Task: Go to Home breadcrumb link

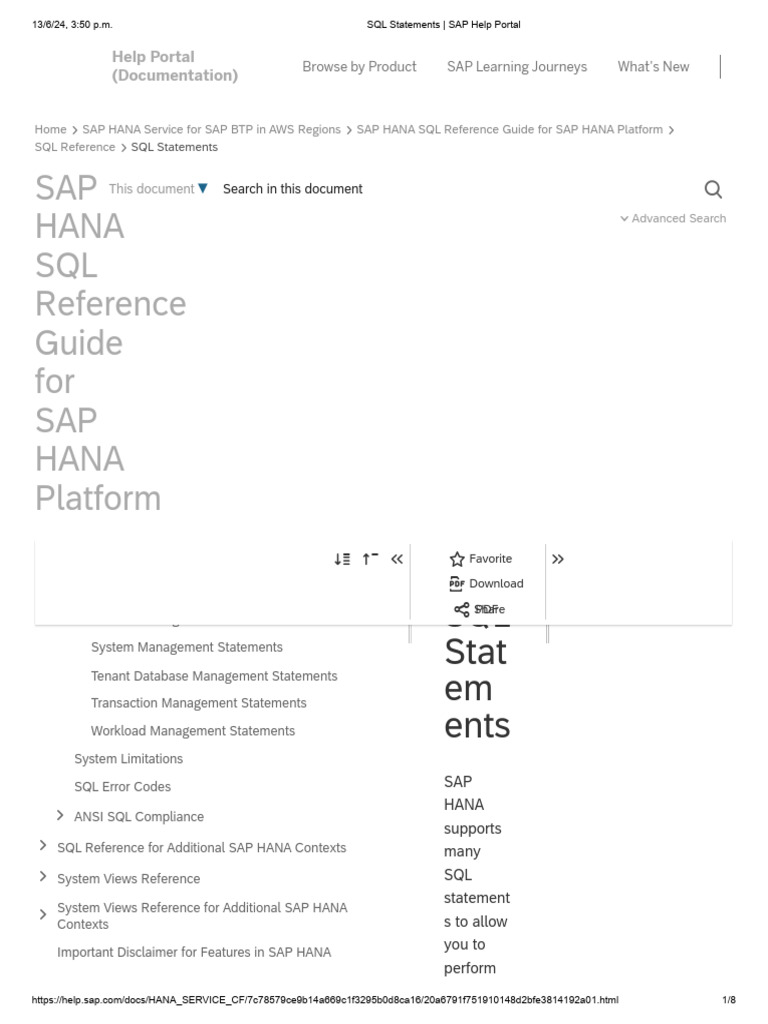Action: pos(50,129)
